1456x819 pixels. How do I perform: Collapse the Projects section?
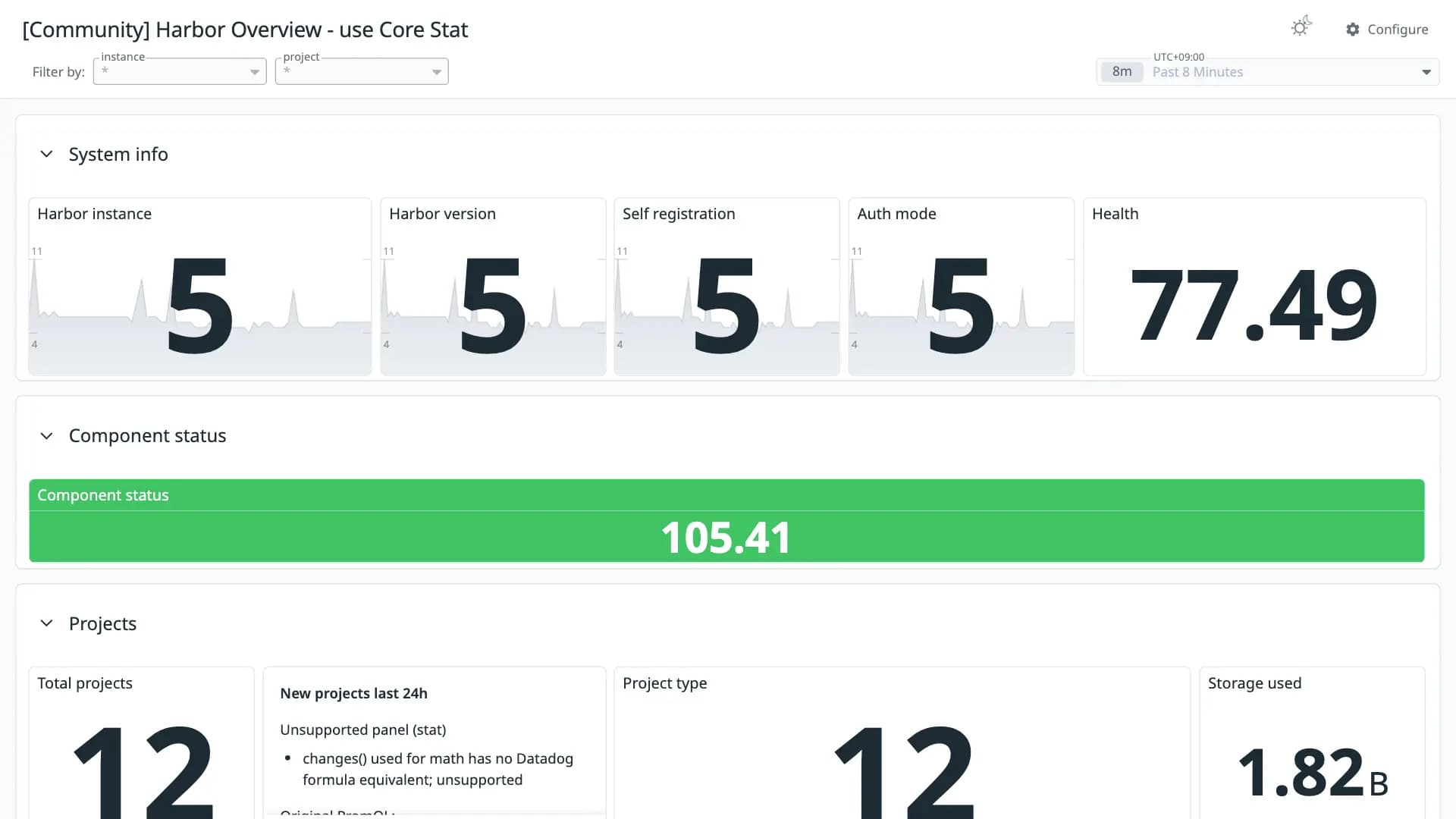[46, 623]
